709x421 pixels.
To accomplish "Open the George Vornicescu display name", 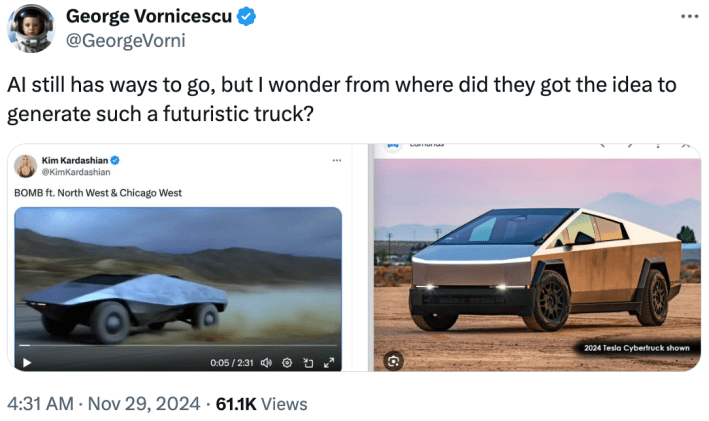I will [x=150, y=17].
